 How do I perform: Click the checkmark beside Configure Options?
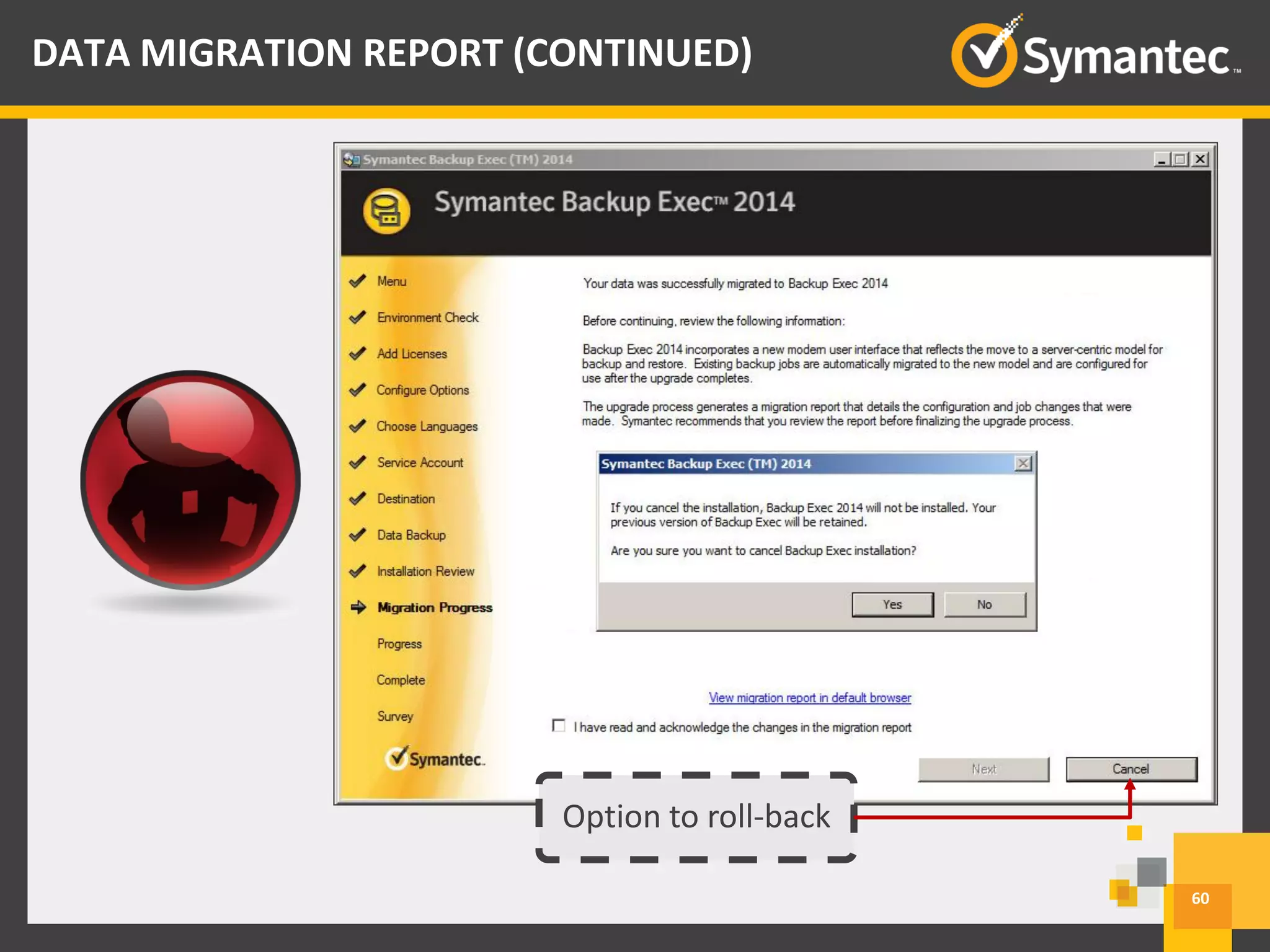(x=358, y=390)
